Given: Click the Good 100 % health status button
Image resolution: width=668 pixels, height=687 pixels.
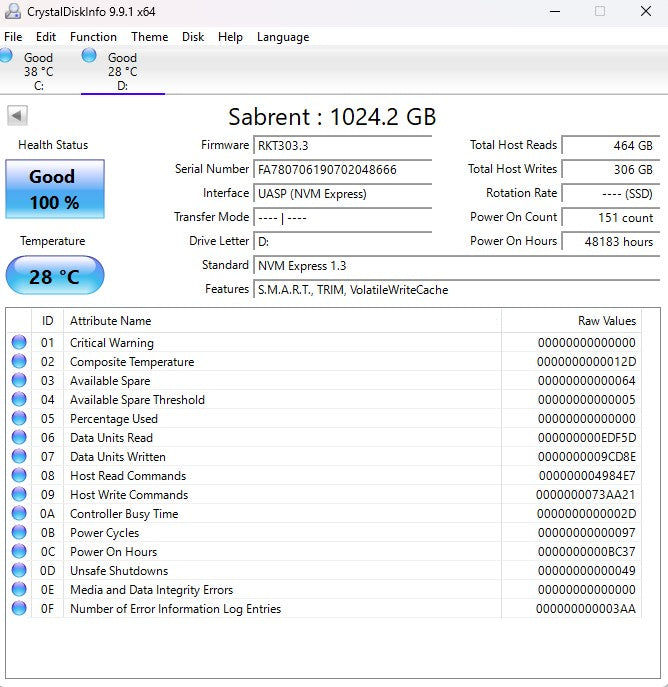Looking at the screenshot, I should click(x=55, y=189).
